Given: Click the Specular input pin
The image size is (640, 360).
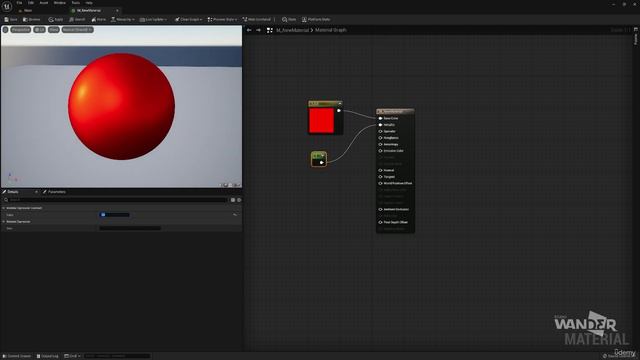Looking at the screenshot, I should pos(380,131).
